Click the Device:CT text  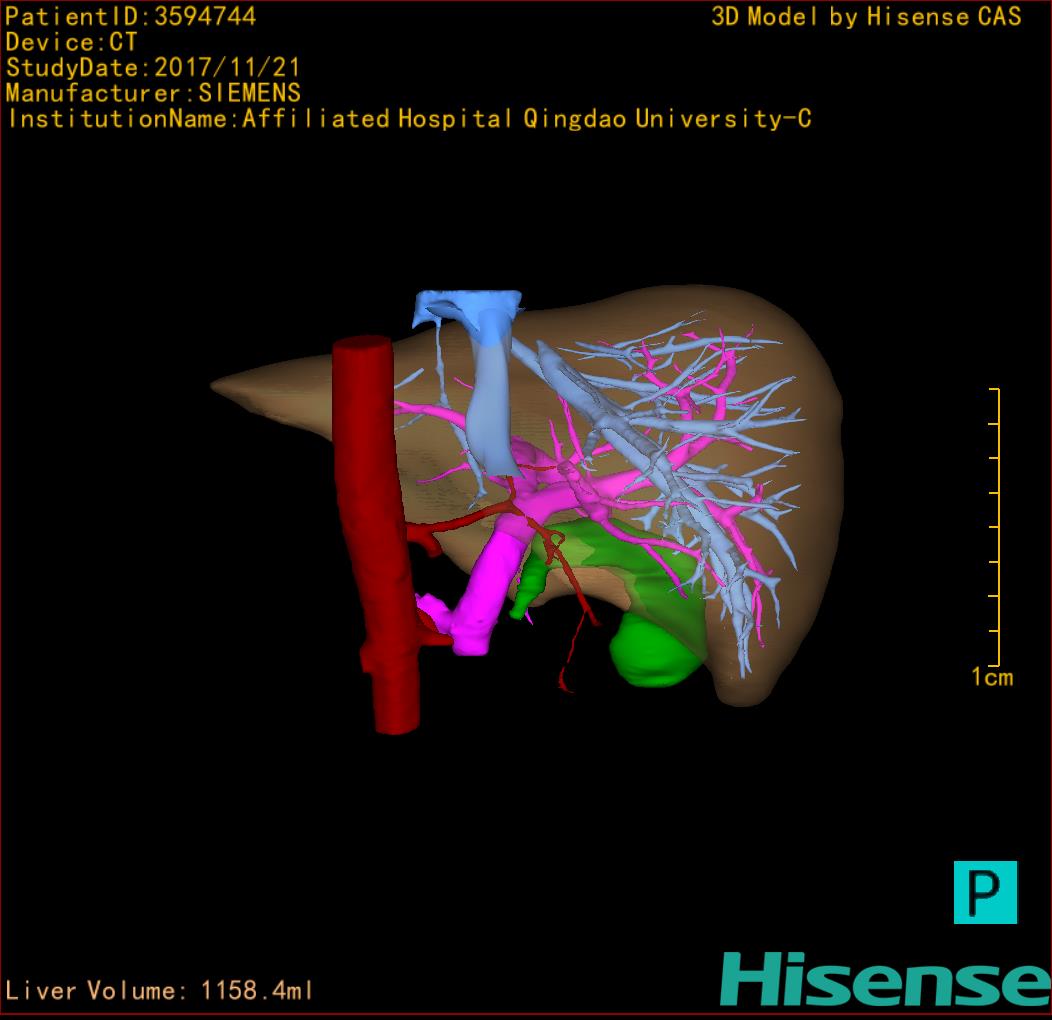71,42
